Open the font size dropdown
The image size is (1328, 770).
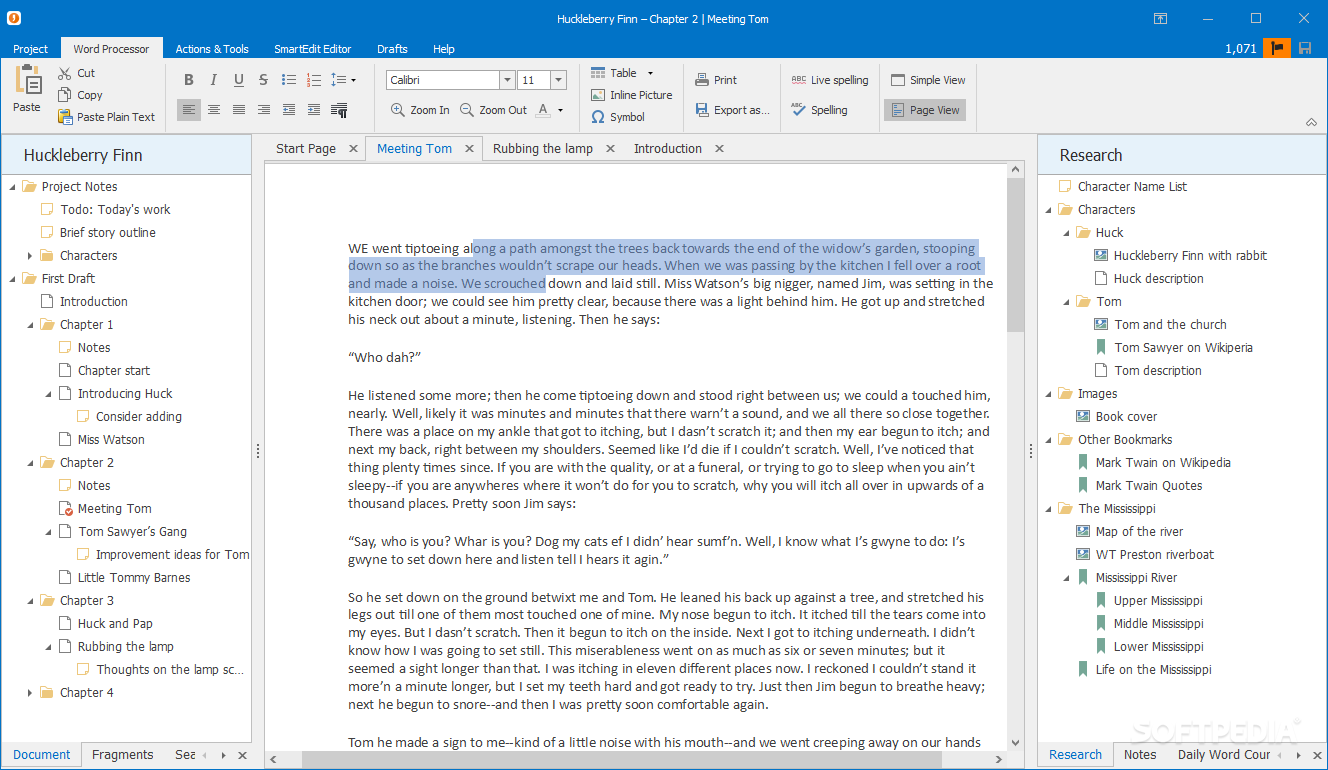pos(558,80)
